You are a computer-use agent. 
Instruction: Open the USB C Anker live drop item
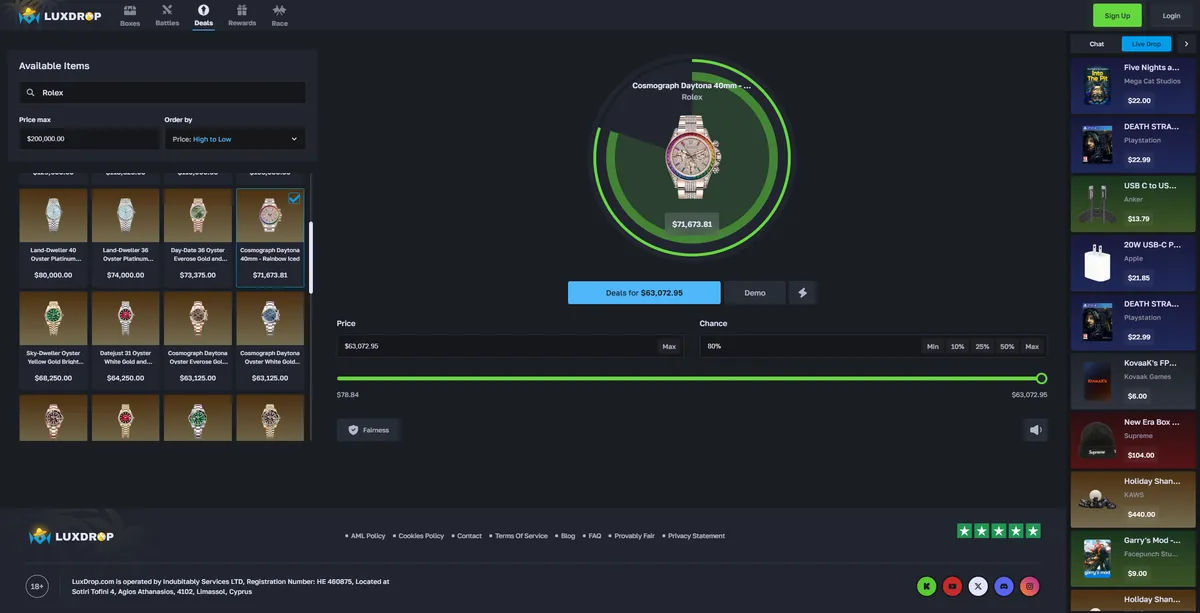point(1131,203)
